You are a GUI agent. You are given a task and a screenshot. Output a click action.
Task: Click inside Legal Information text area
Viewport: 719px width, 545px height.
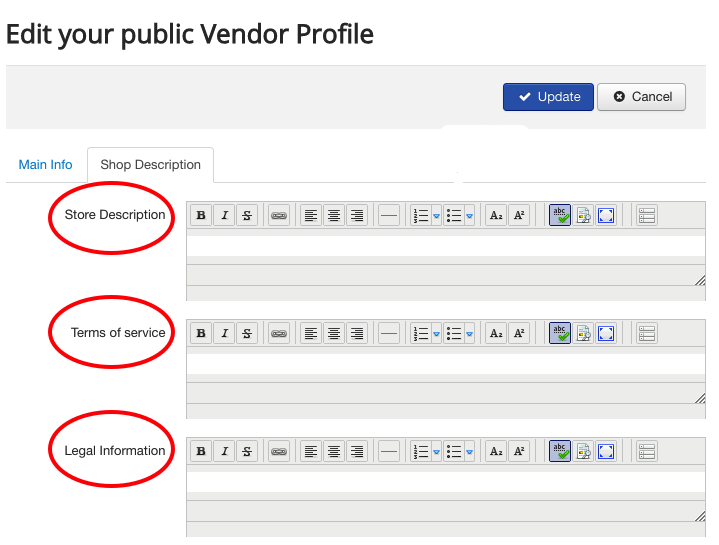pos(446,482)
